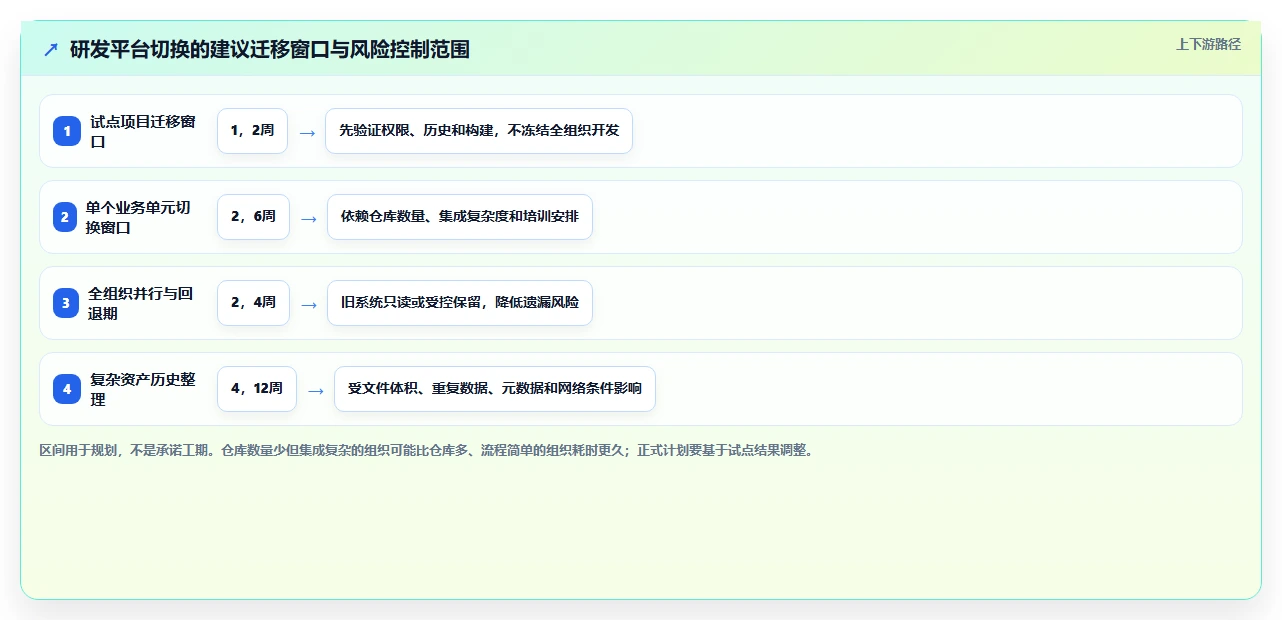Image resolution: width=1282 pixels, height=620 pixels.
Task: Click the step 2 number badge
Action: click(x=65, y=217)
